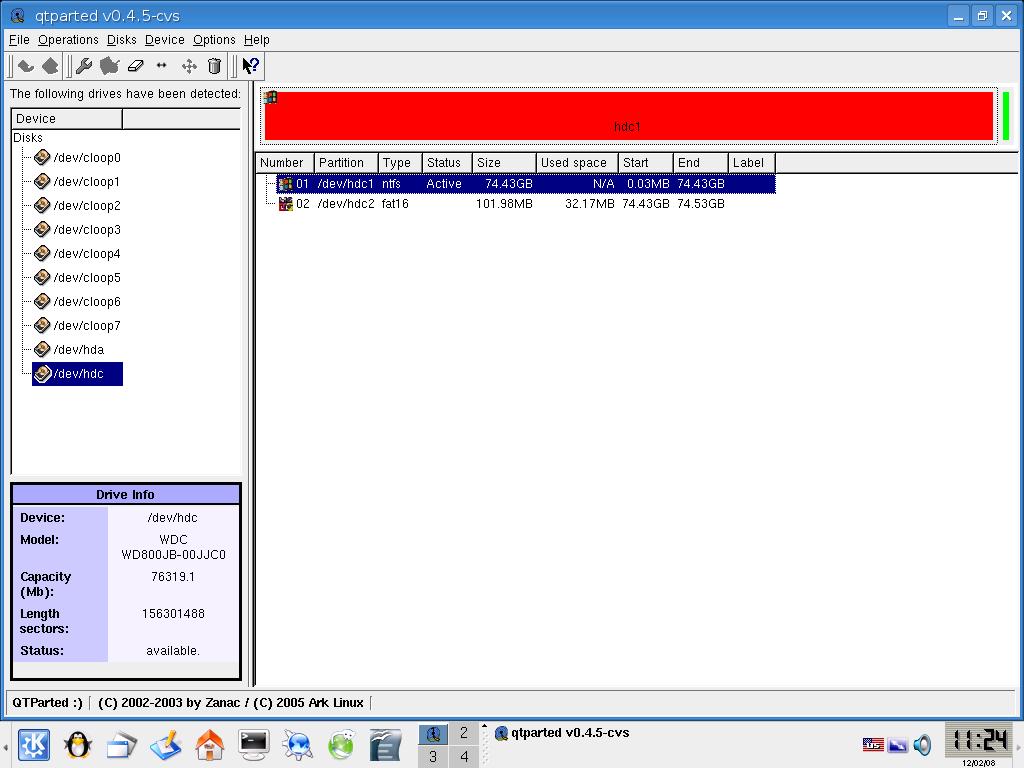Screen dimensions: 1024x768
Task: Expand the system tray arrow beside the clock
Action: pyautogui.click(x=1017, y=747)
